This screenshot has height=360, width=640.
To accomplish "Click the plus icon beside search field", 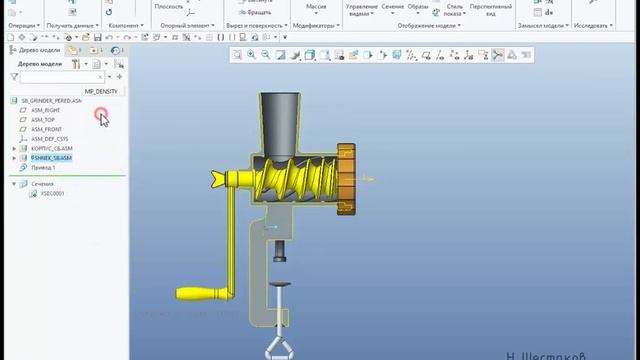I will click(x=120, y=77).
